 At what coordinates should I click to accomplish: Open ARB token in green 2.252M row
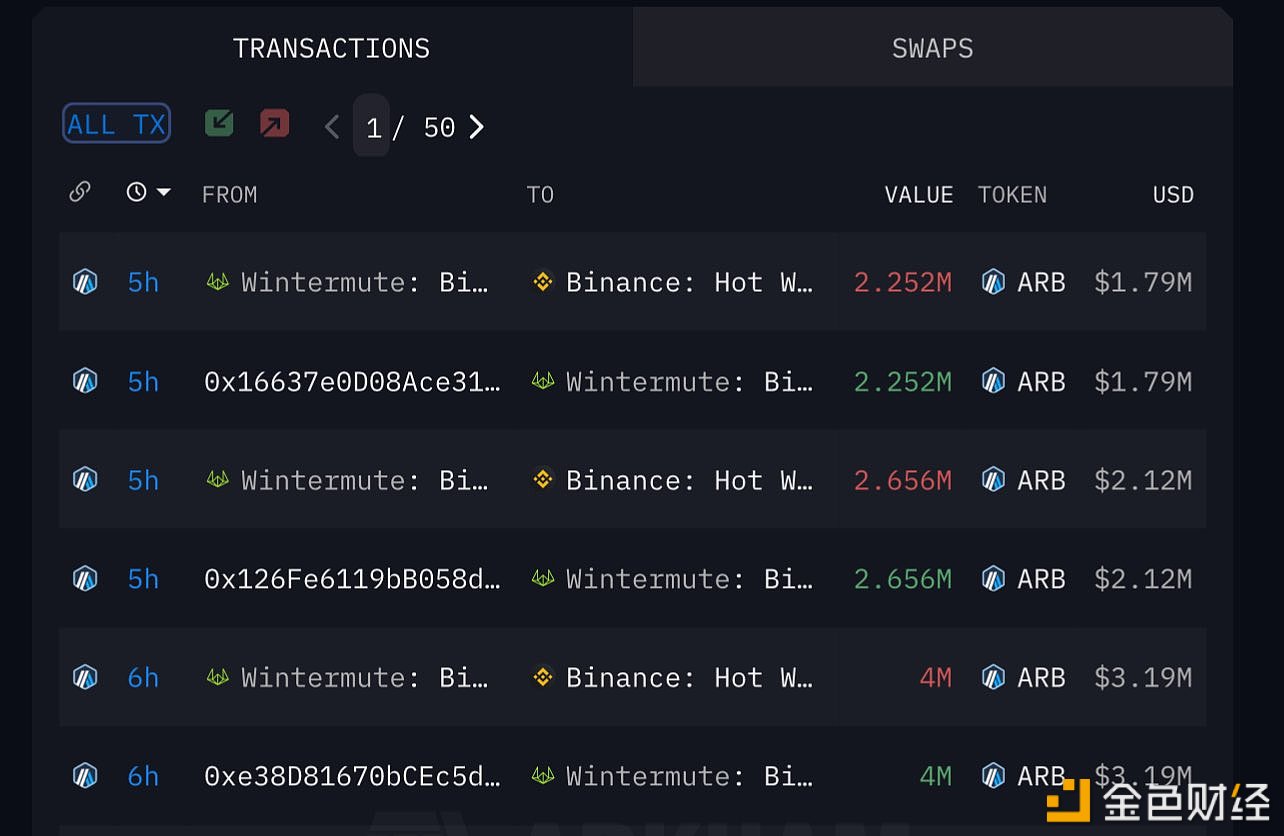(1023, 381)
